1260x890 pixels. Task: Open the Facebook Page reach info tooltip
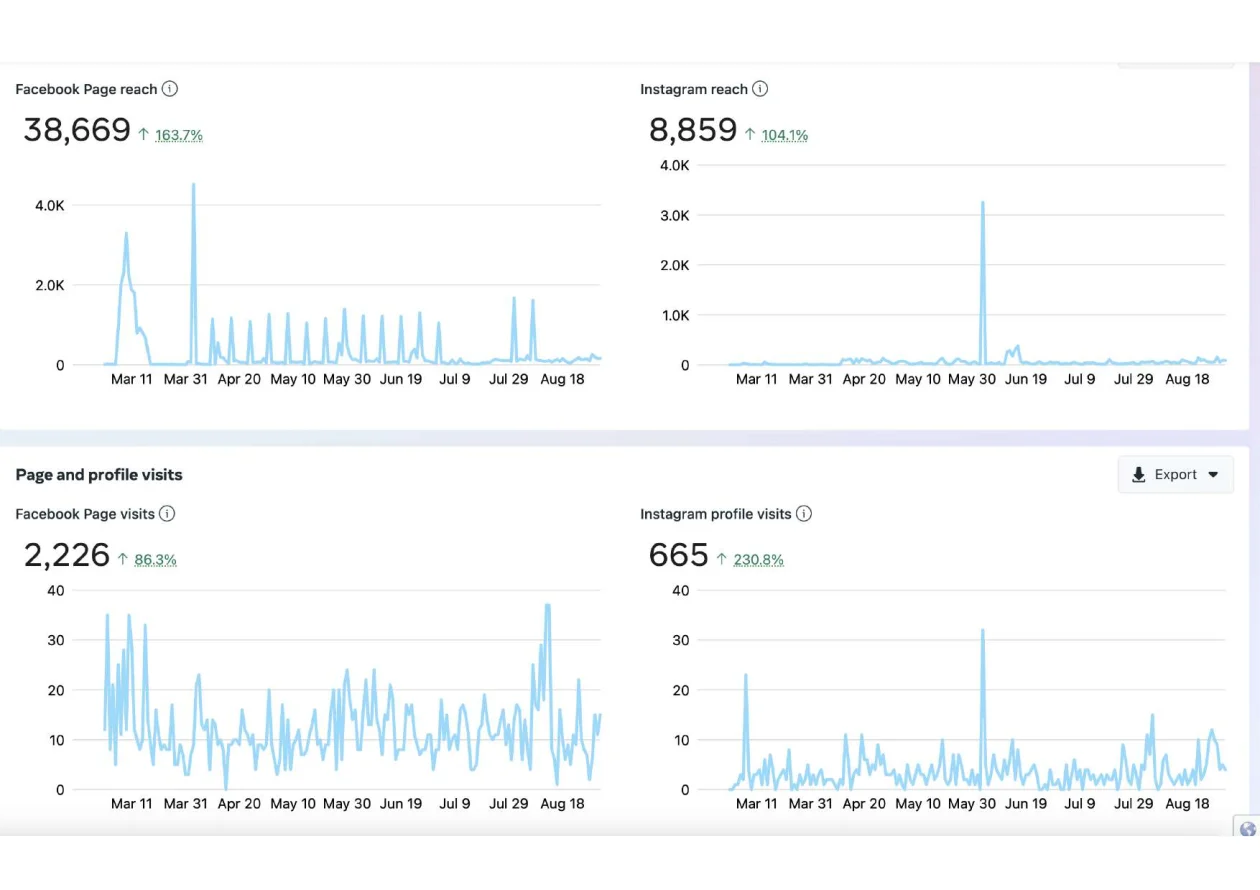[x=170, y=89]
